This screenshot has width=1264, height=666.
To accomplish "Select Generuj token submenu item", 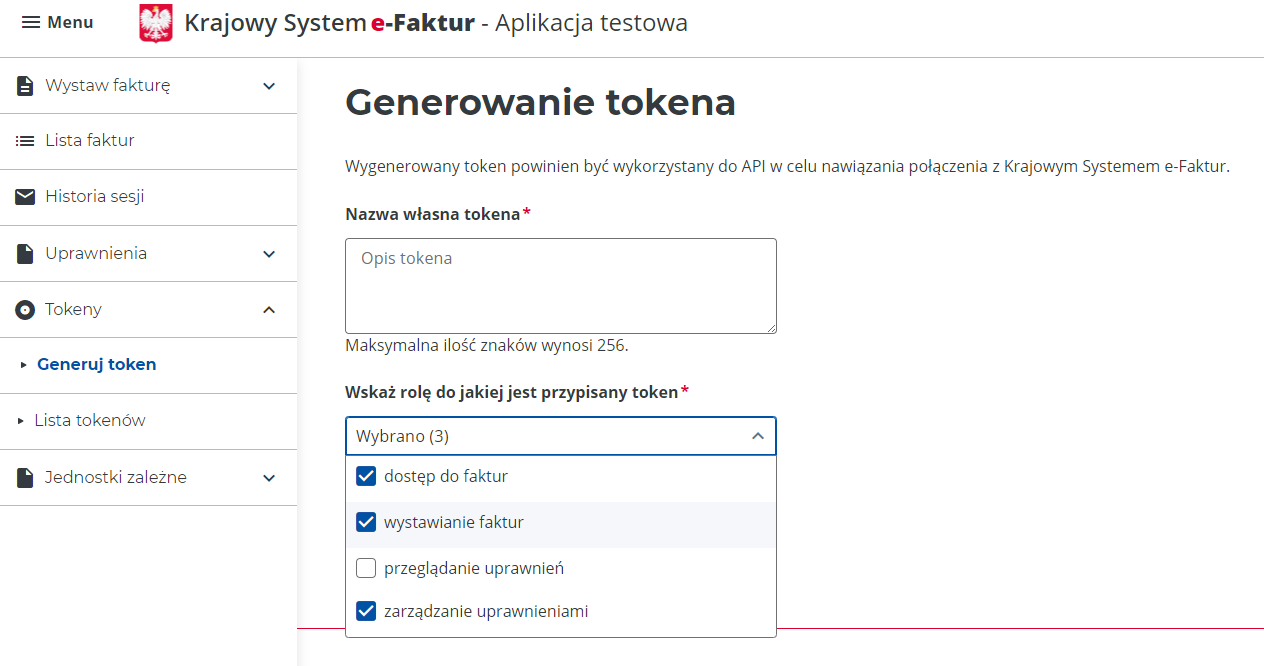I will click(x=96, y=364).
